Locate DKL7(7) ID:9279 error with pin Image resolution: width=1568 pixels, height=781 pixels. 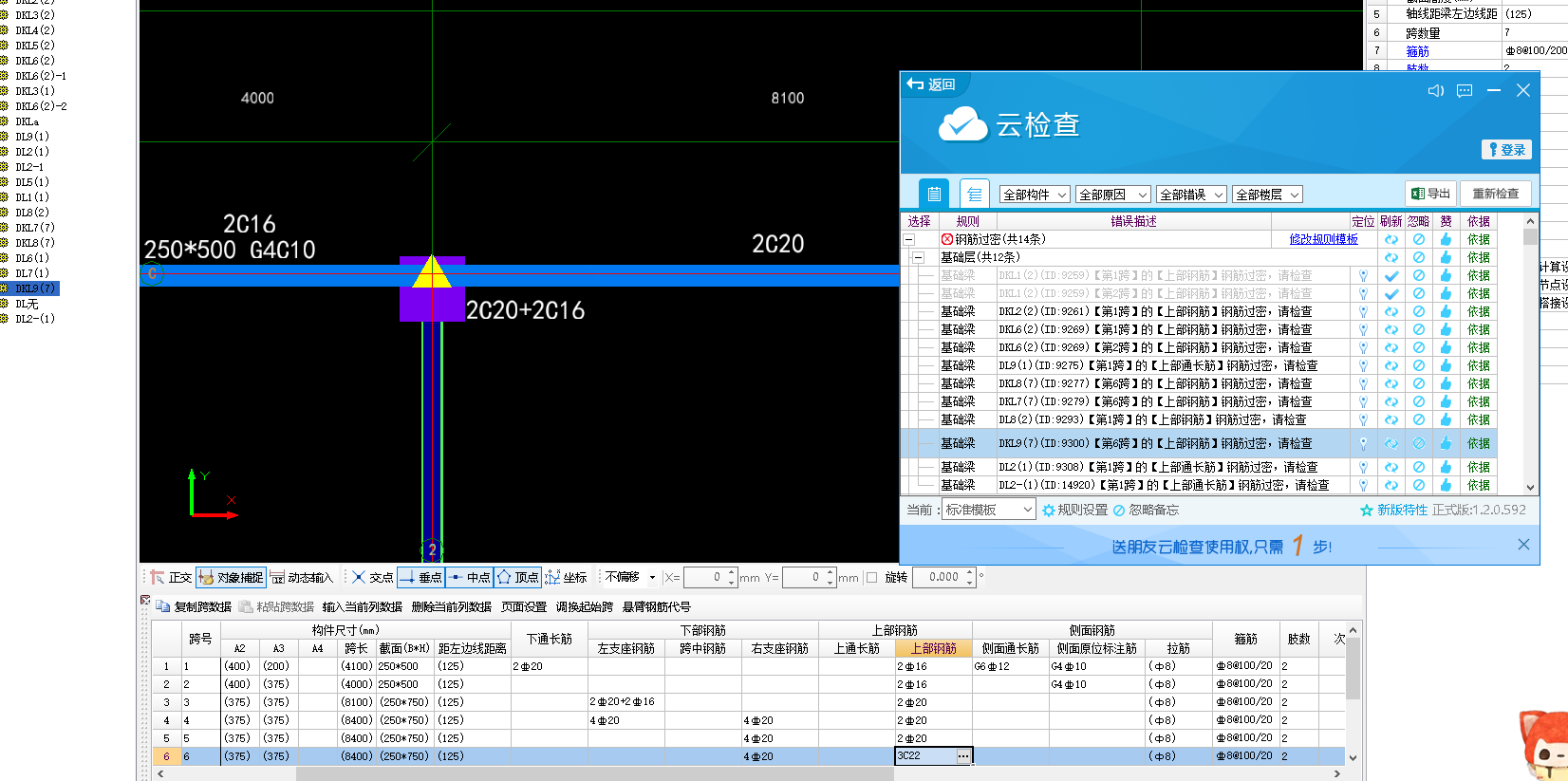1363,401
